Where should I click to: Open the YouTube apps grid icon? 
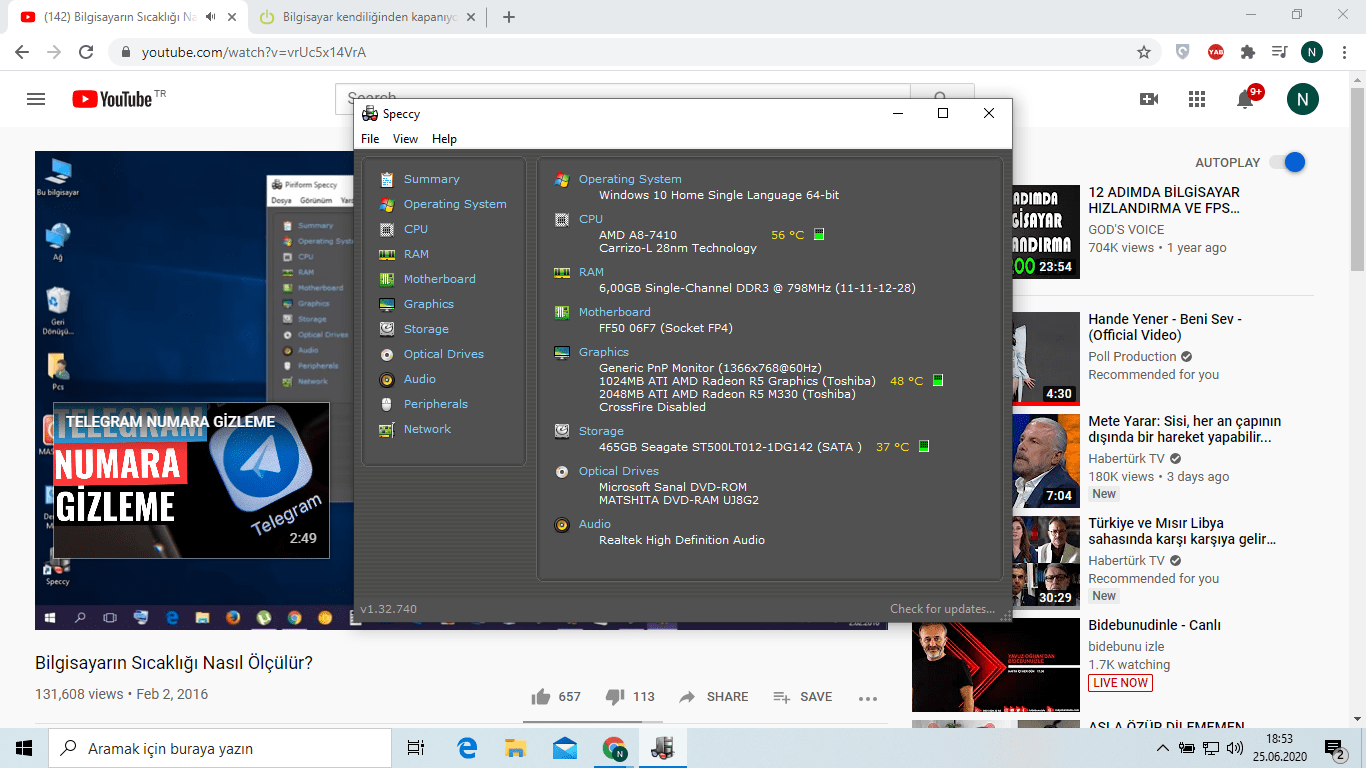coord(1197,99)
